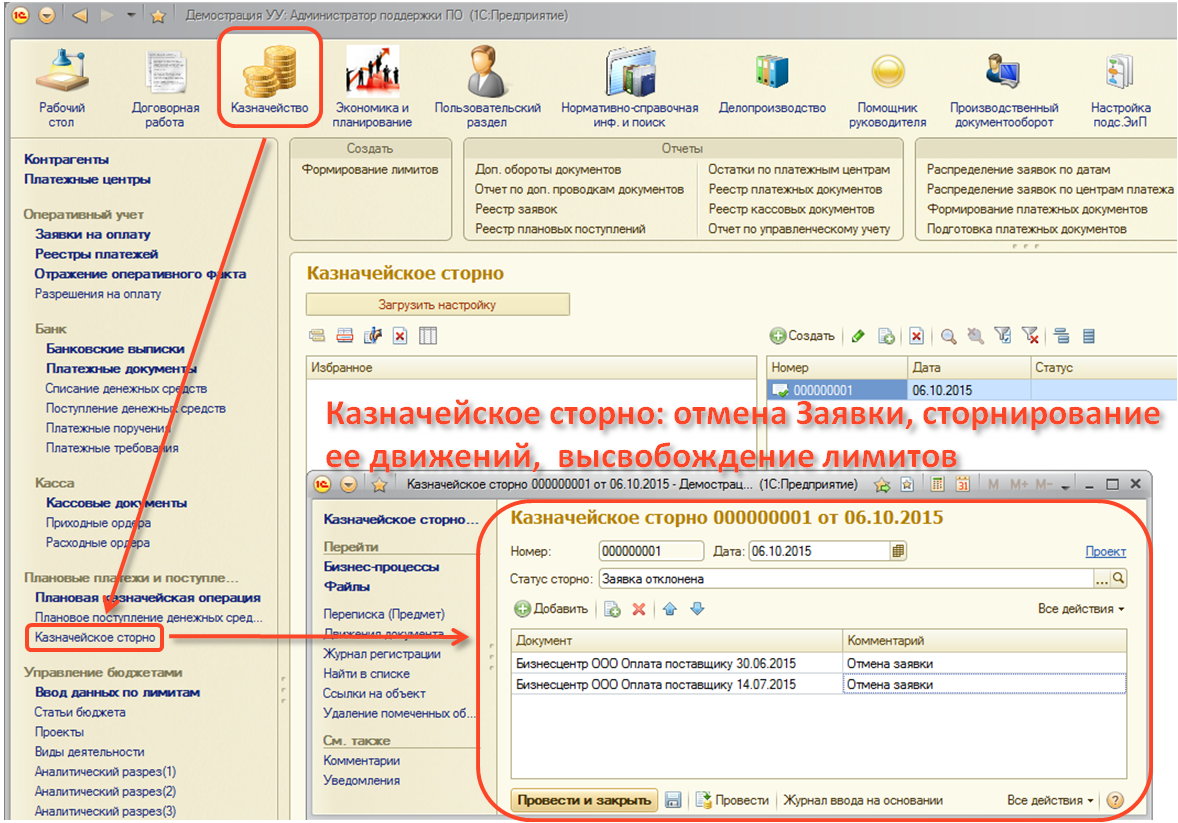Expand Все действия in bottom toolbar
The image size is (1178, 823).
coord(1050,800)
